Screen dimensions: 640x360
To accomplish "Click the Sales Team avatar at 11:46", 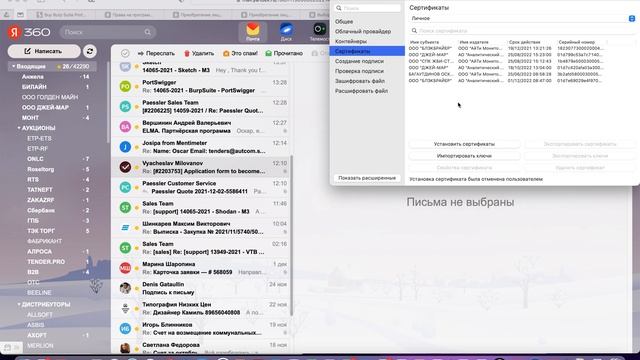I will (125, 207).
